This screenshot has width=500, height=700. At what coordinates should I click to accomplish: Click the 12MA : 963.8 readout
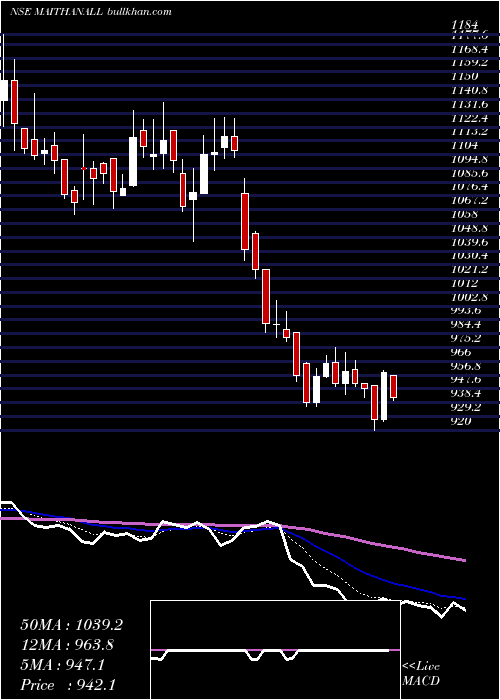point(67,645)
